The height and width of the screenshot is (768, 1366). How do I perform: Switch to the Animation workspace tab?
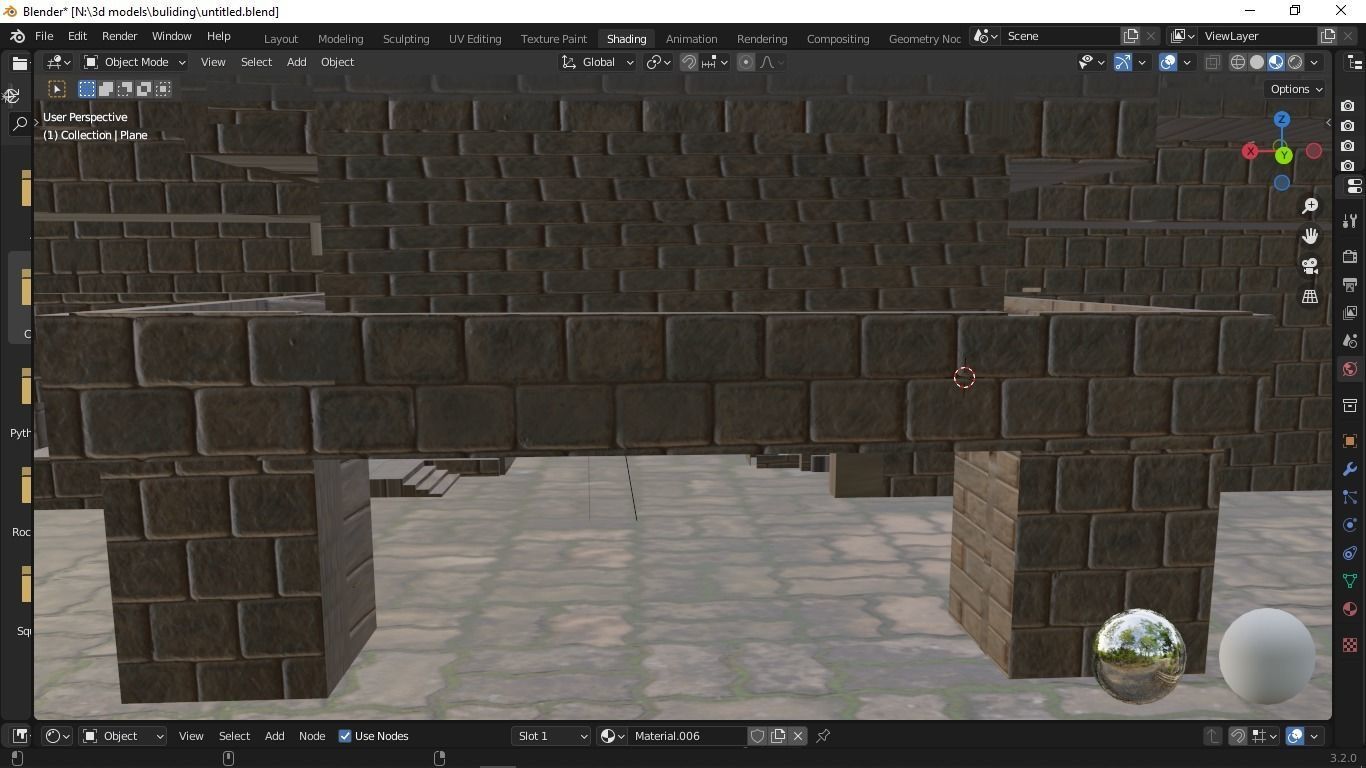(x=691, y=39)
